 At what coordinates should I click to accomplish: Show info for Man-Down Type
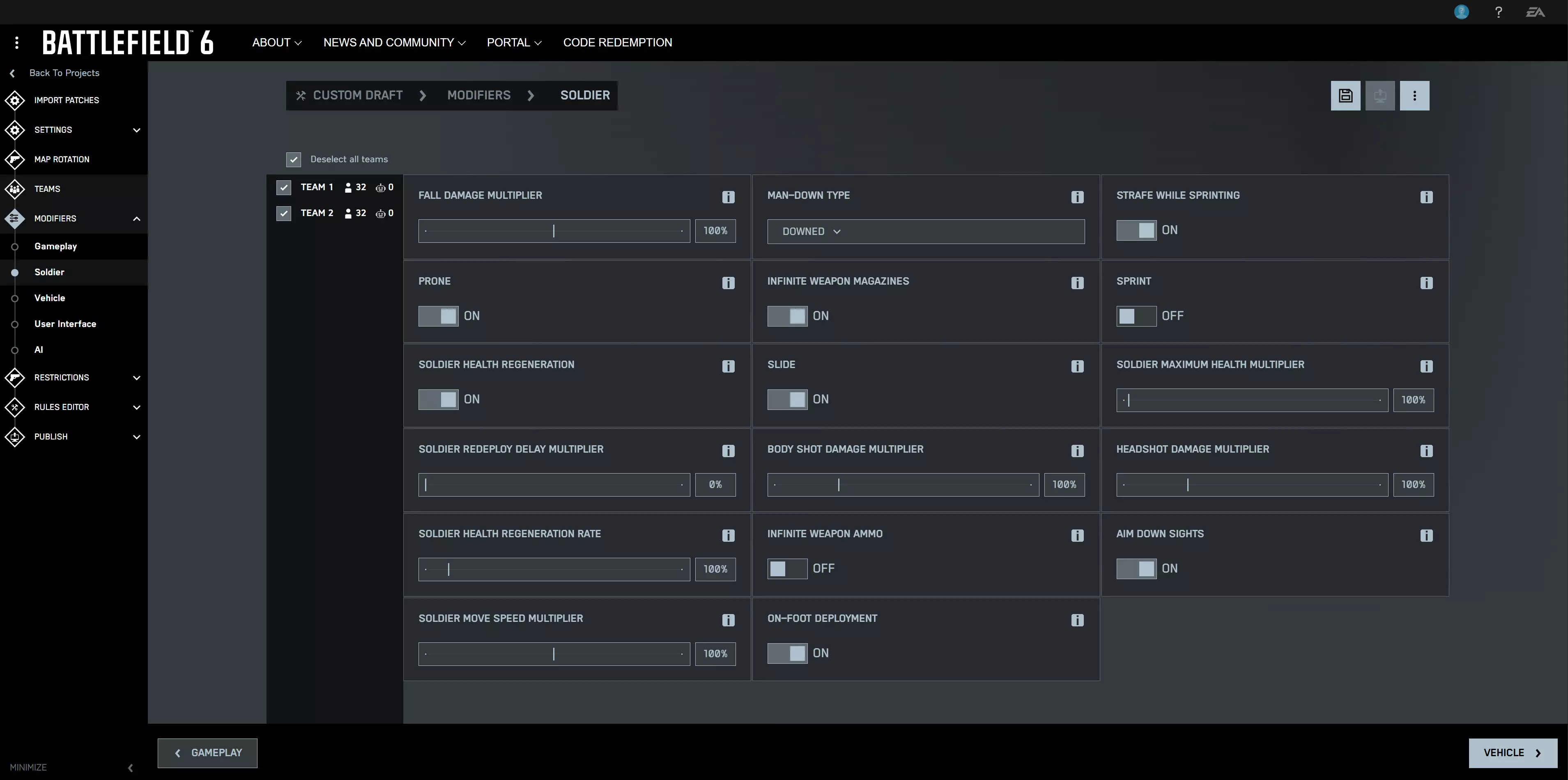pos(1077,197)
